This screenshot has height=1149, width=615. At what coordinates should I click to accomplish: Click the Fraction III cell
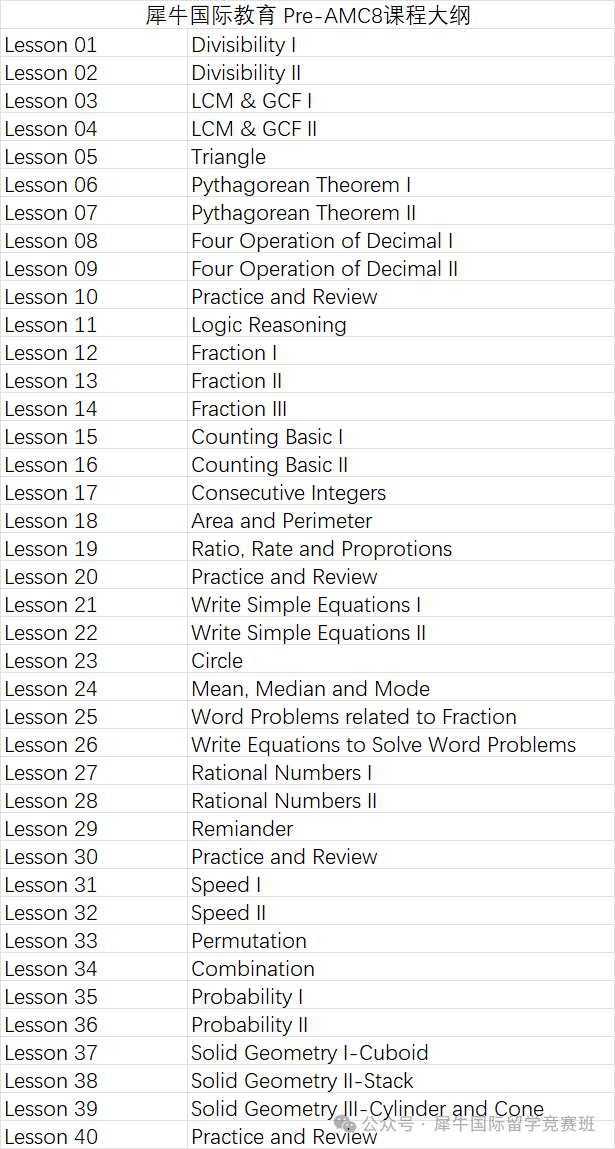click(239, 409)
